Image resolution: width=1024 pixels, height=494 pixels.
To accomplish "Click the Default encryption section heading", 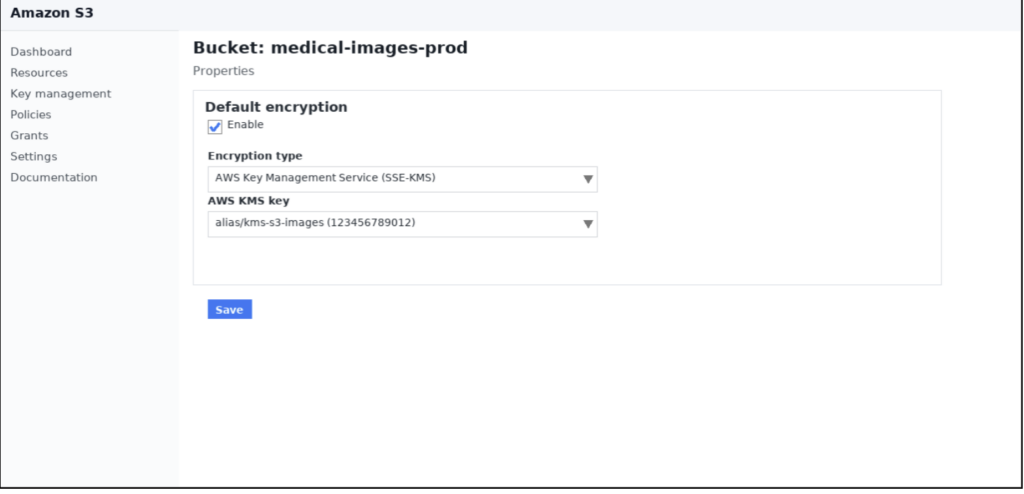I will (x=276, y=107).
